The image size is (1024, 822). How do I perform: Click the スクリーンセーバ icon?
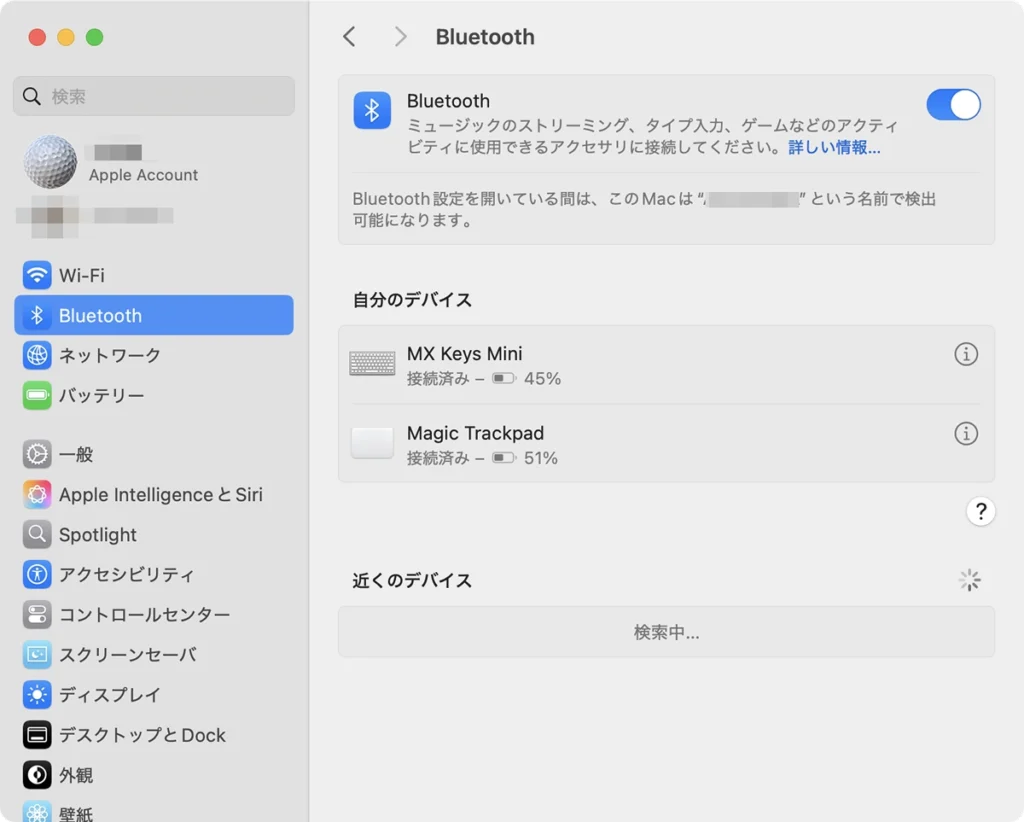37,654
